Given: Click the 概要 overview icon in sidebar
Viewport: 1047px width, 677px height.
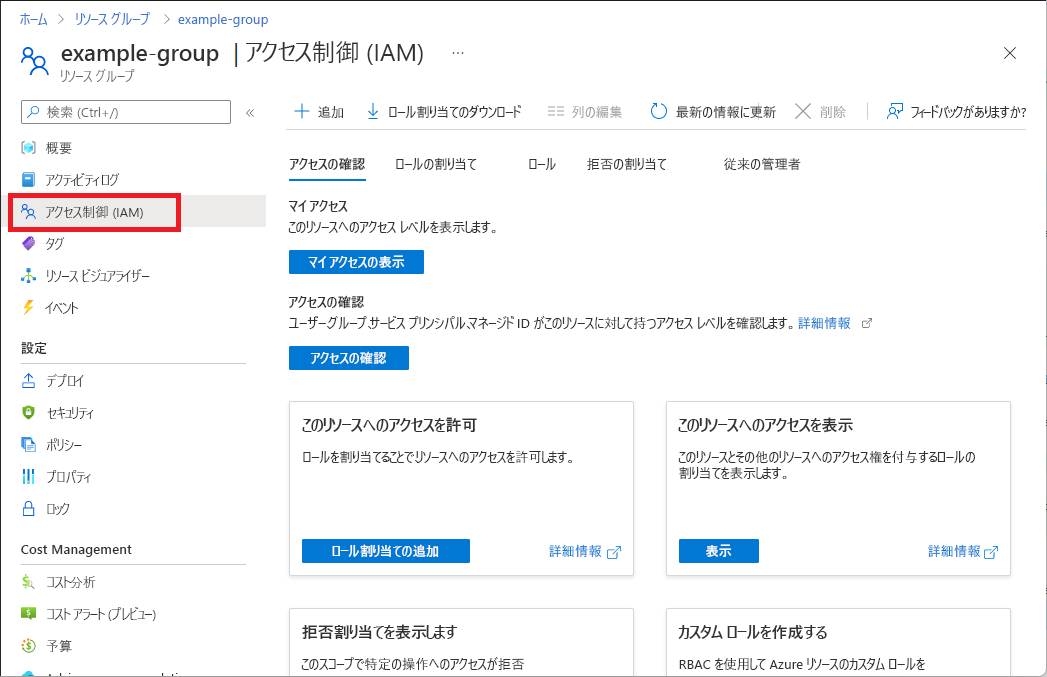Looking at the screenshot, I should pos(28,148).
